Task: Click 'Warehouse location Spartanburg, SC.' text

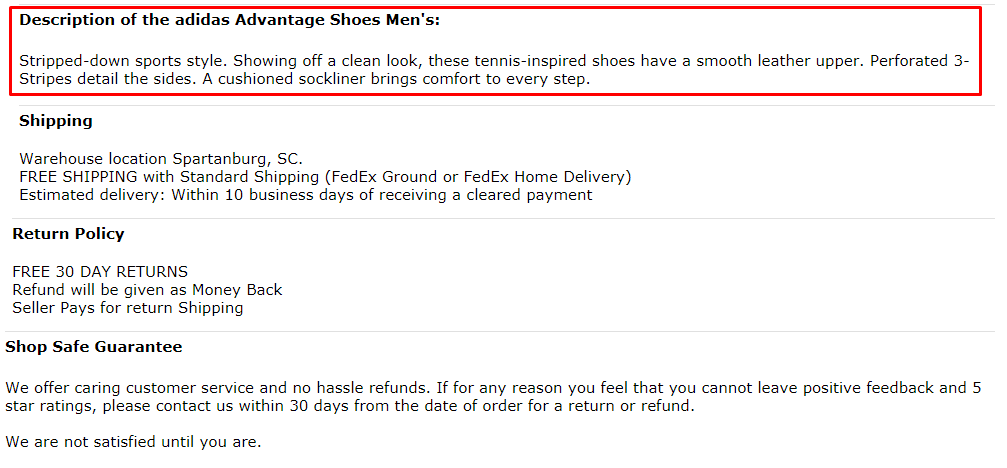Action: [x=161, y=159]
